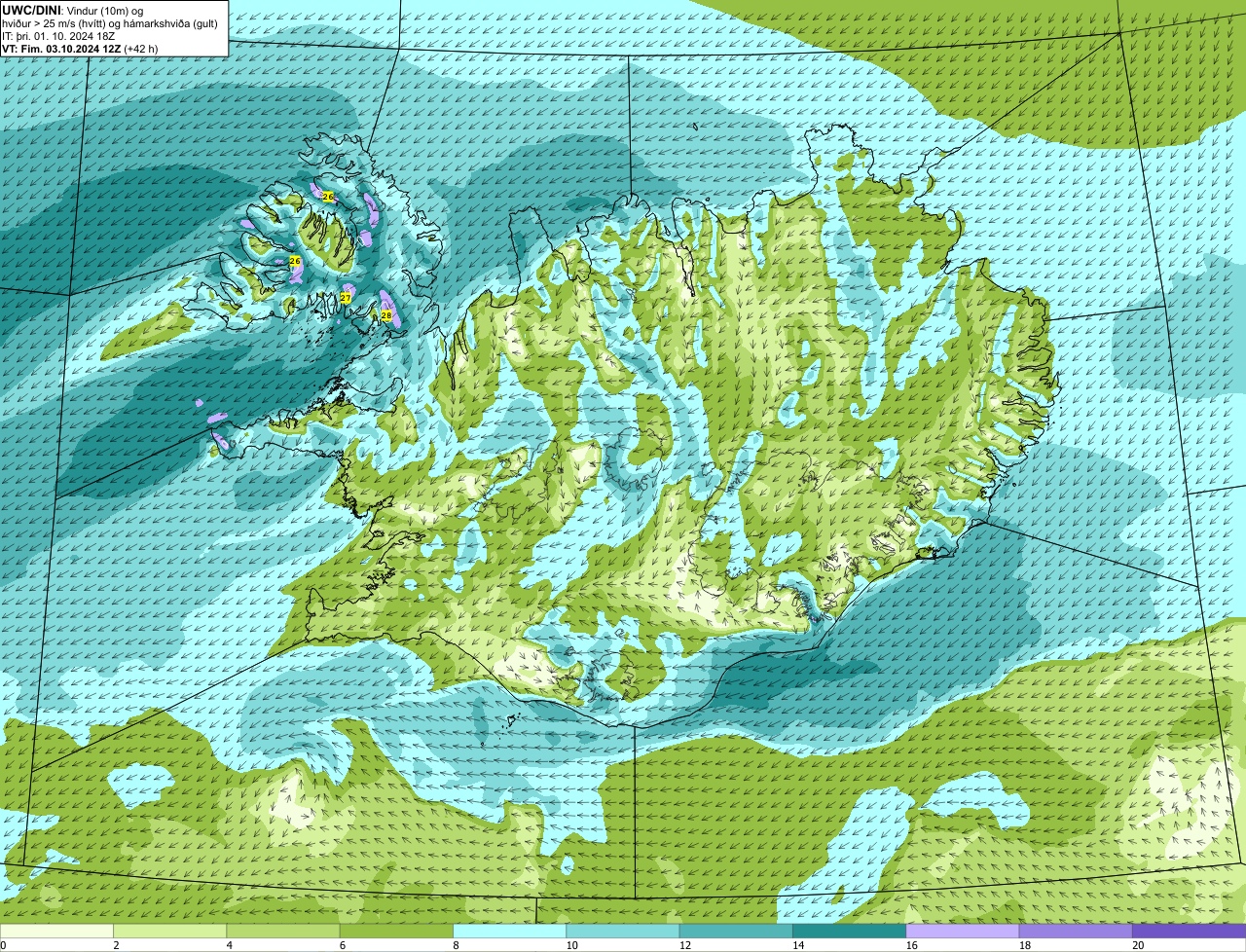This screenshot has height=952, width=1246.
Task: Click the legend scale label "18"
Action: tap(1024, 945)
